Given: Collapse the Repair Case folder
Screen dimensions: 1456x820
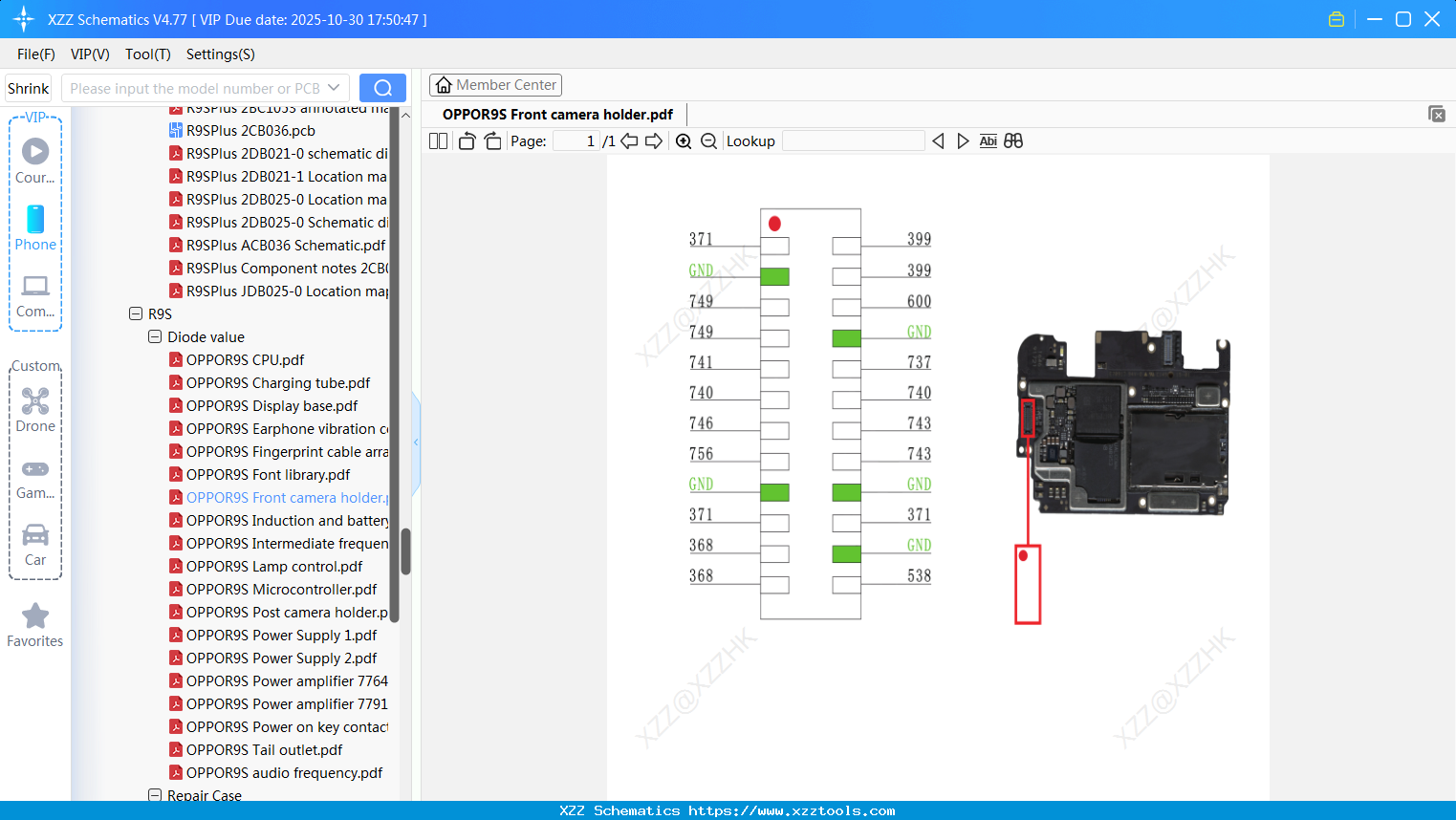Looking at the screenshot, I should click(155, 795).
